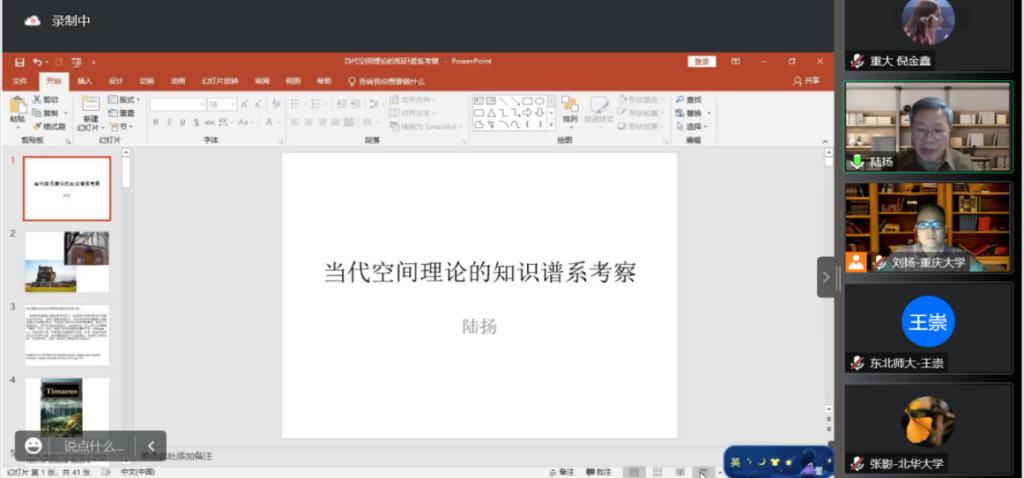Click the Cut (剪切) scissors icon
Image resolution: width=1024 pixels, height=478 pixels.
coord(37,100)
